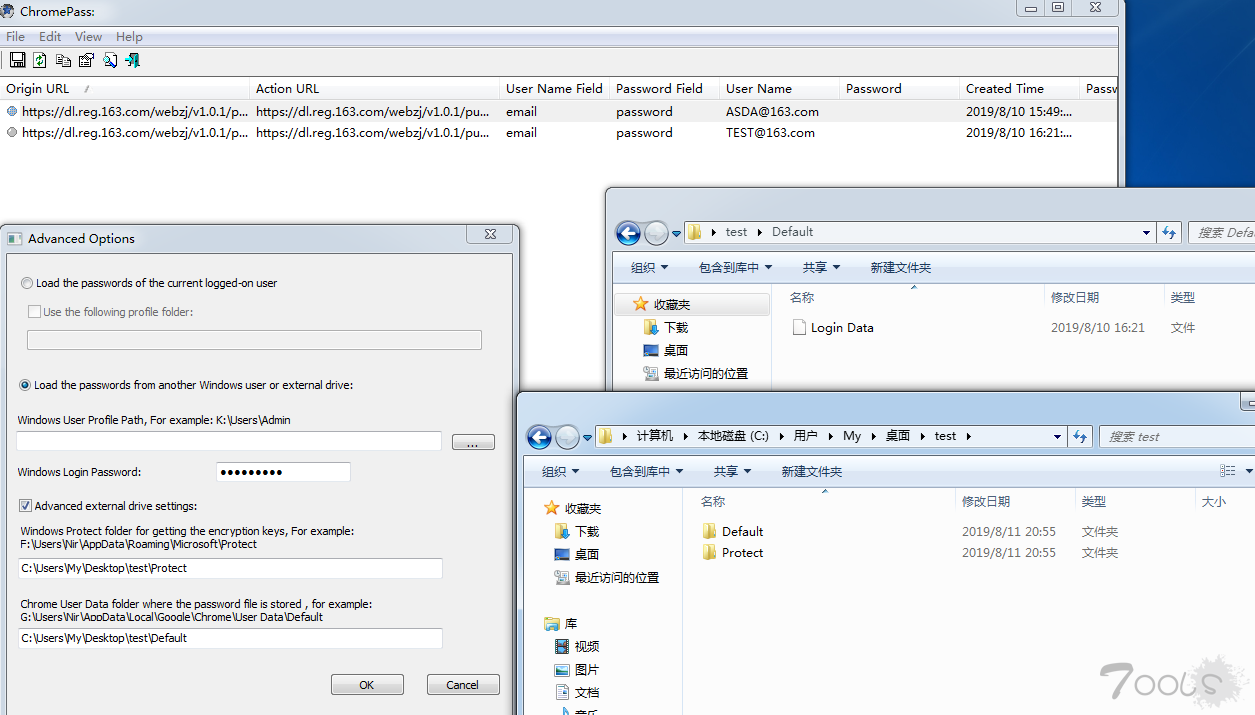This screenshot has width=1255, height=715.
Task: Click the view layout icon in test window
Action: pyautogui.click(x=1227, y=471)
